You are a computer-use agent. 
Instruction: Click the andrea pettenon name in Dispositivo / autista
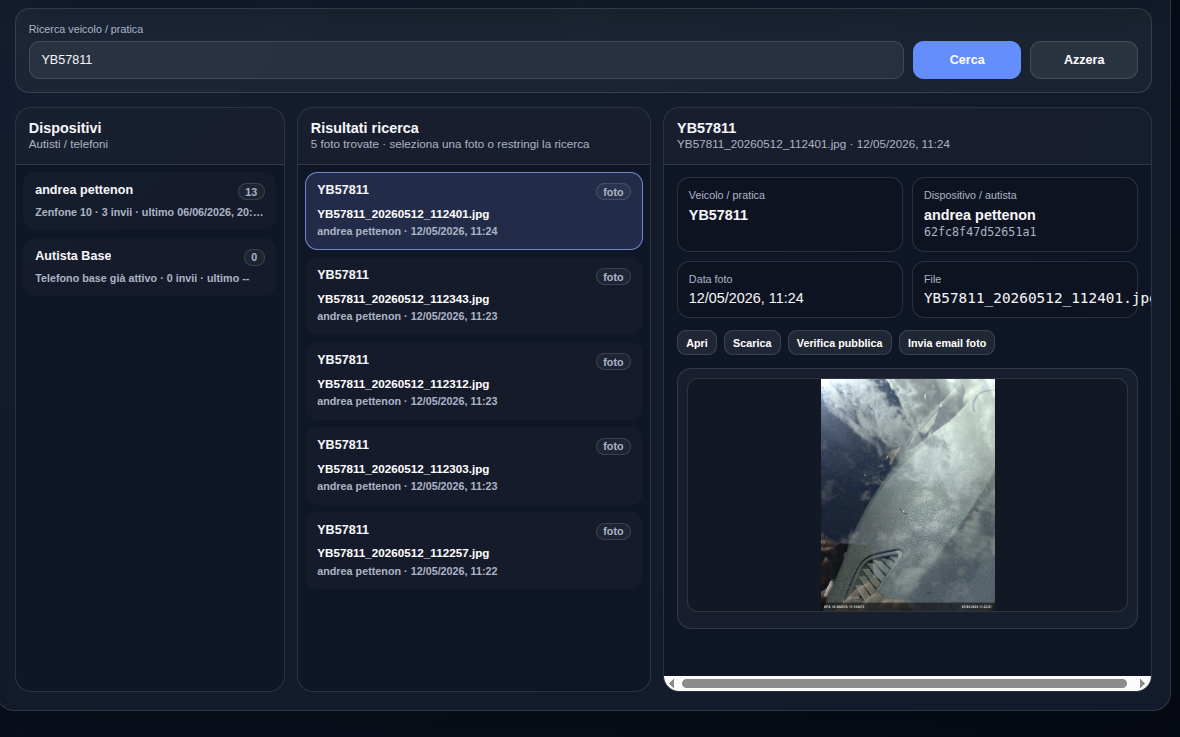point(979,215)
